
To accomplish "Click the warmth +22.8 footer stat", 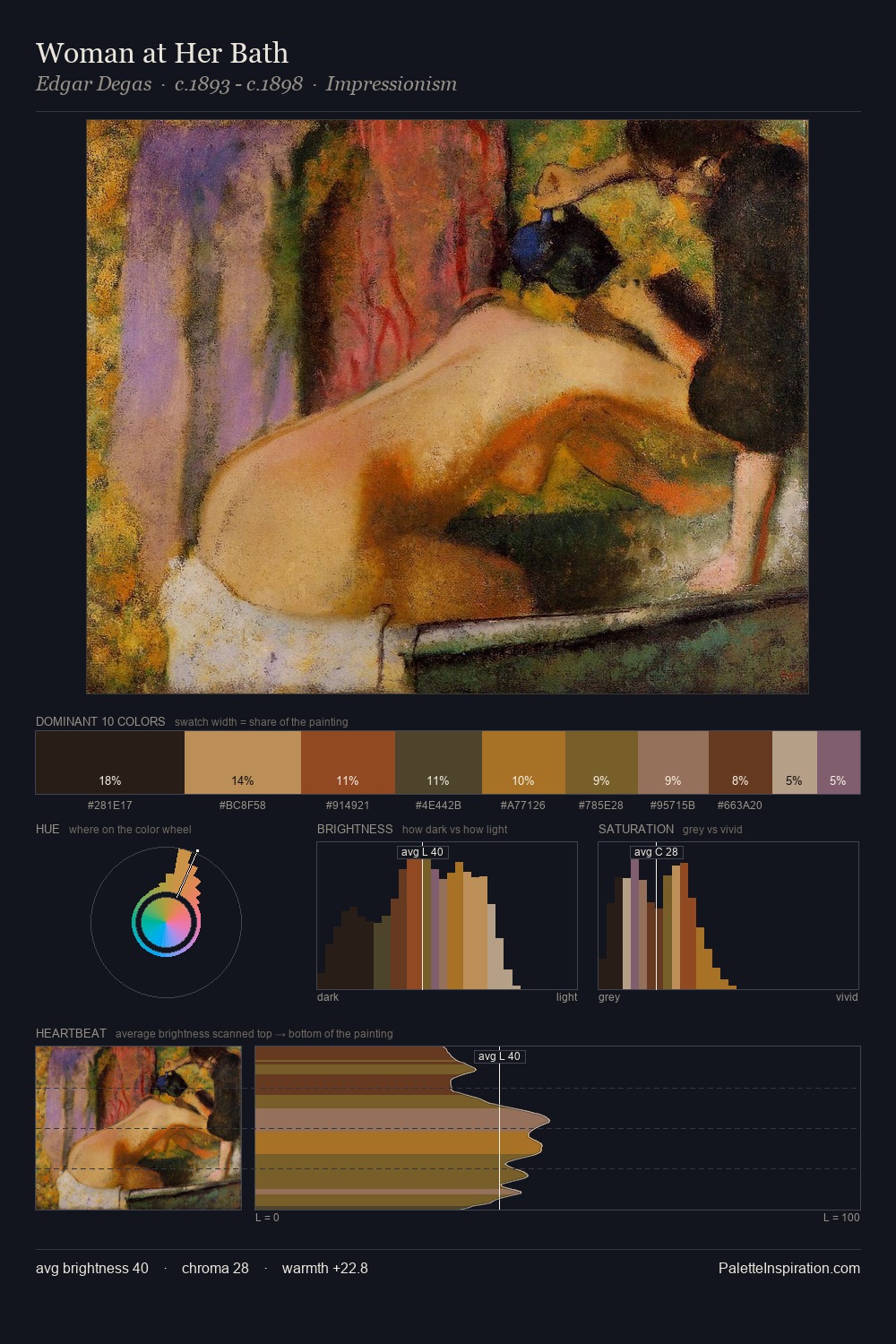I will [x=325, y=1268].
